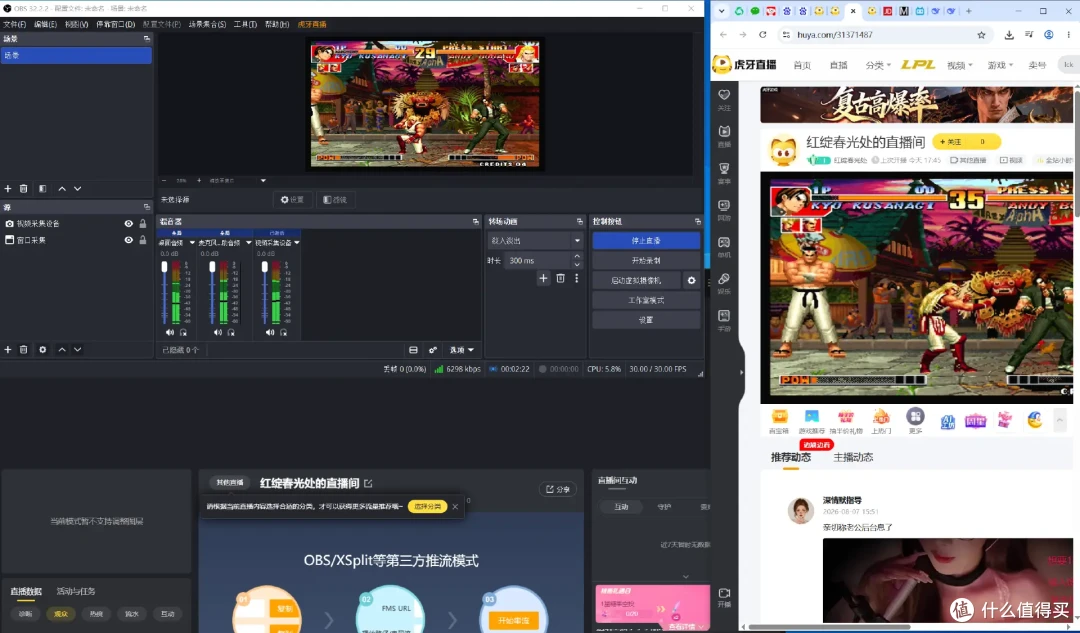Click yellow +关注 follow button on Huya

tap(966, 141)
